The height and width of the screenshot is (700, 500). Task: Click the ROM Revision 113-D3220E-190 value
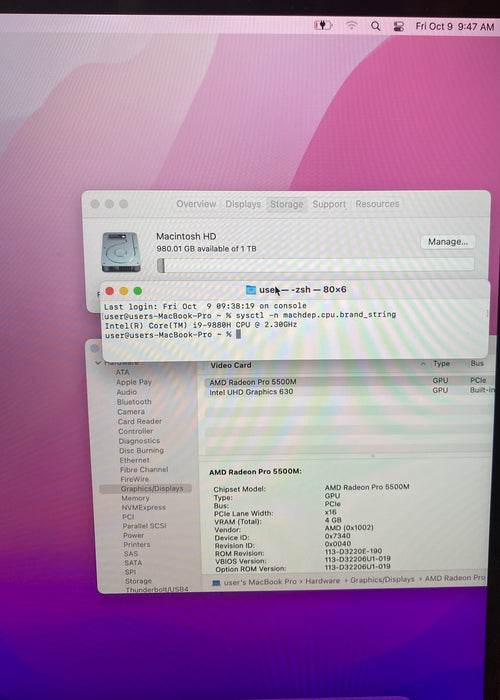coord(353,551)
